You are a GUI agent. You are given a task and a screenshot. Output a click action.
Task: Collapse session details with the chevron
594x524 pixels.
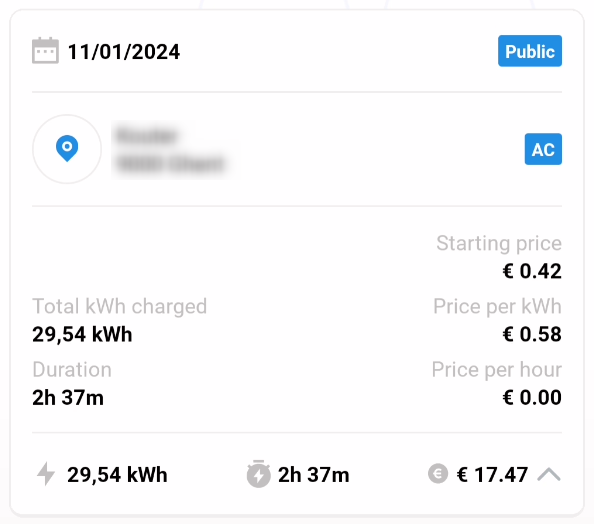[x=549, y=474]
